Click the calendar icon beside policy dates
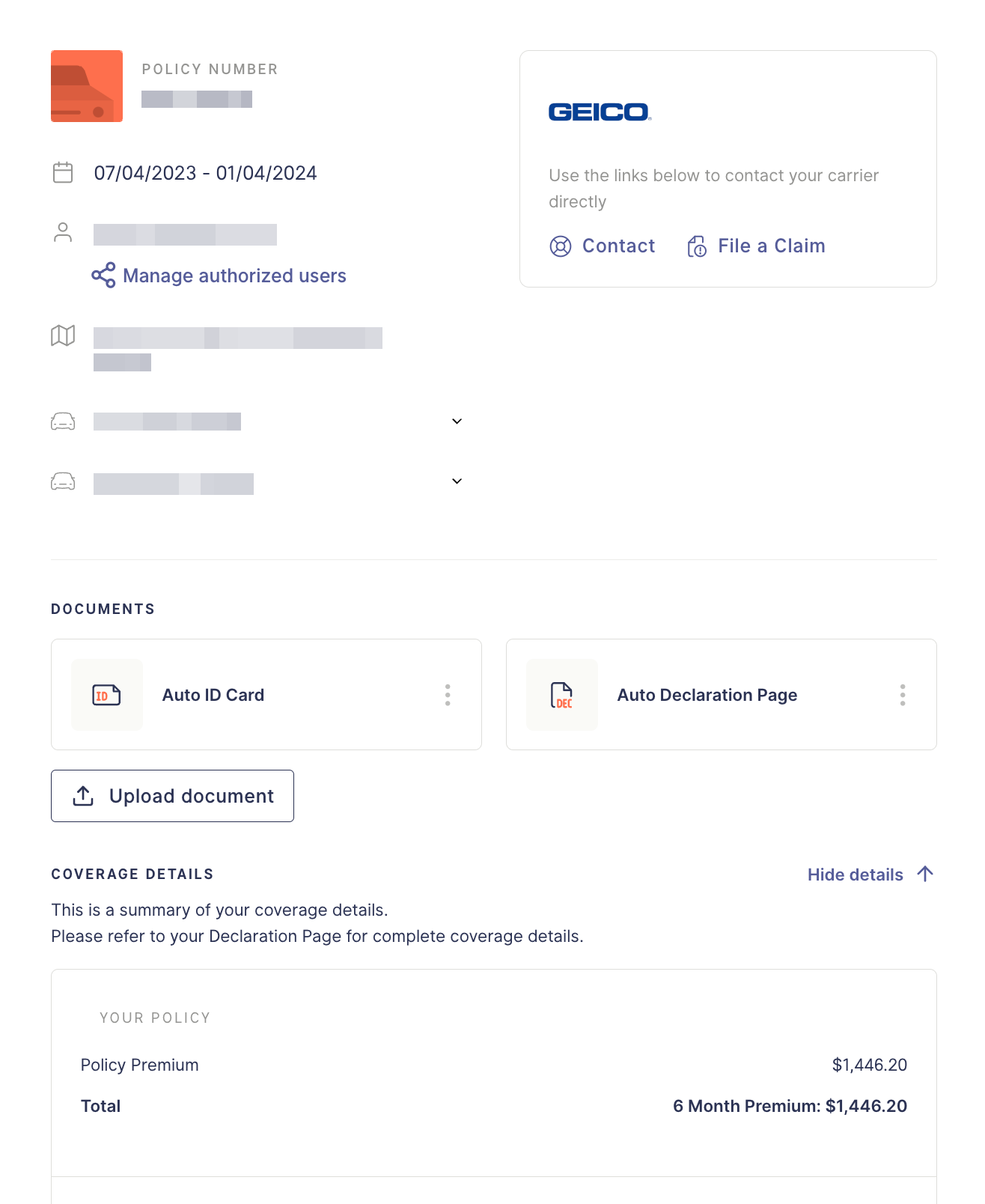This screenshot has height=1204, width=985. (63, 173)
